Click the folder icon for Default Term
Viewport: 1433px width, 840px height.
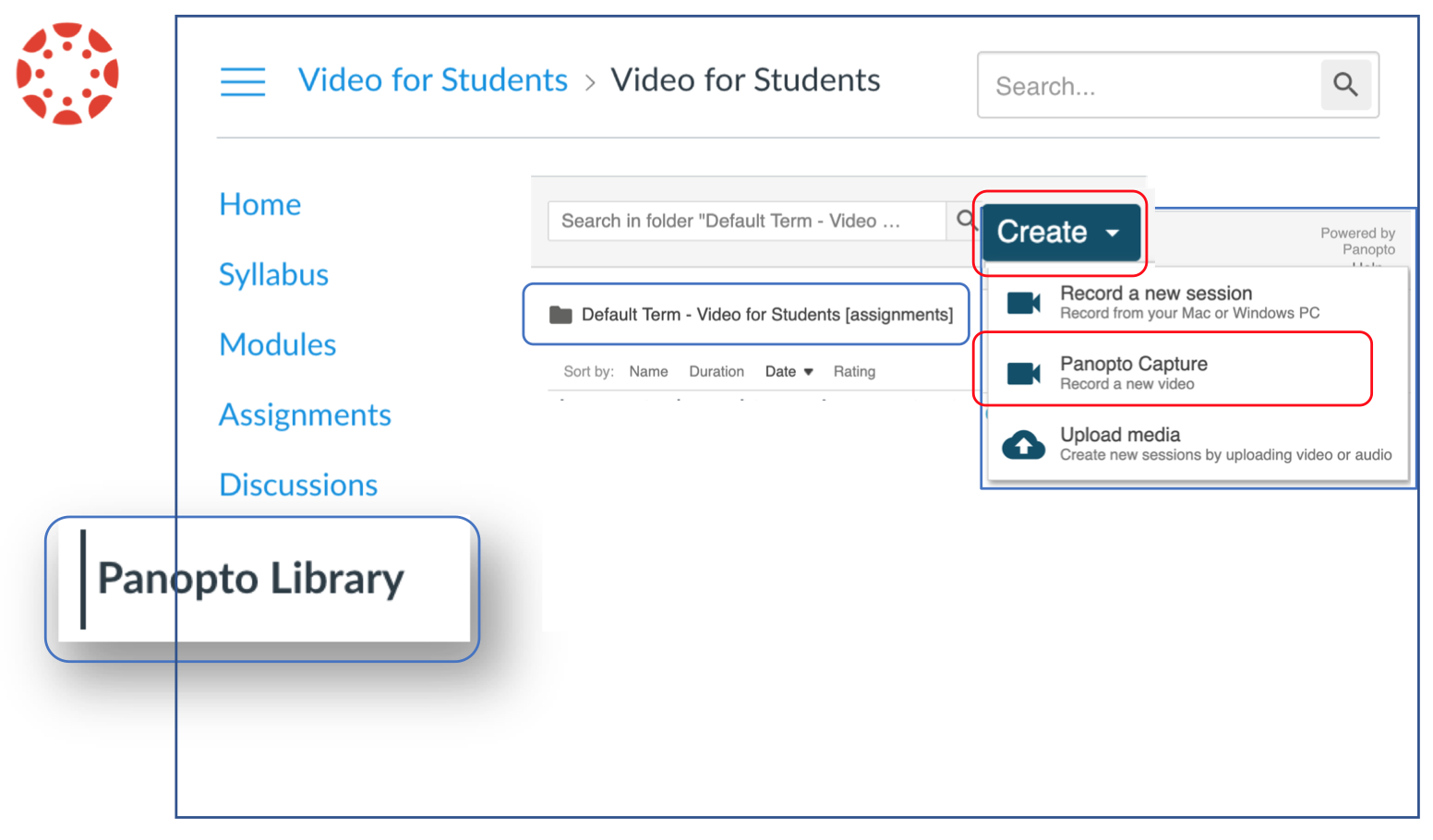click(560, 315)
